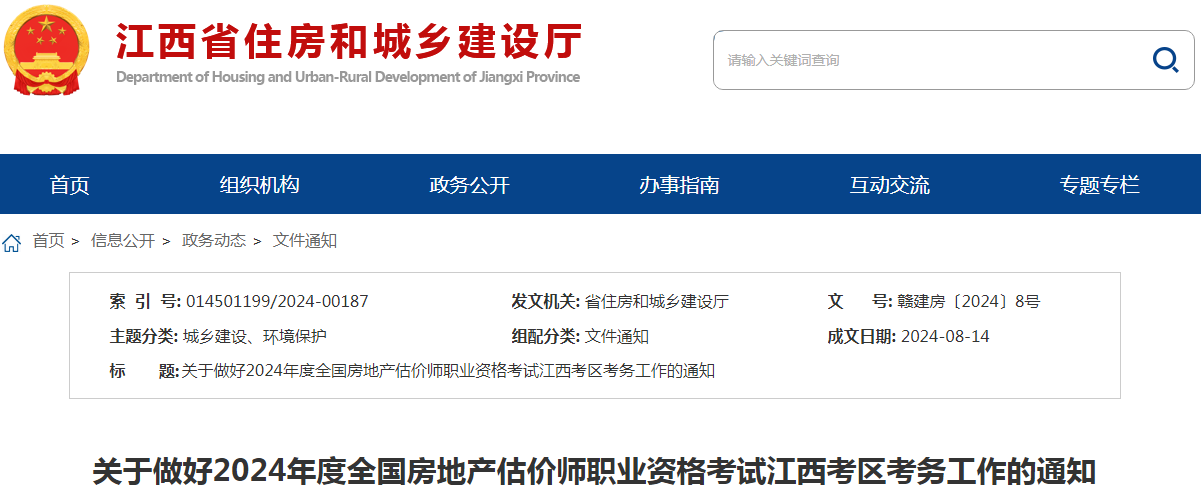Open 首页 in the blue navigation bar
This screenshot has width=1201, height=494.
tap(70, 185)
